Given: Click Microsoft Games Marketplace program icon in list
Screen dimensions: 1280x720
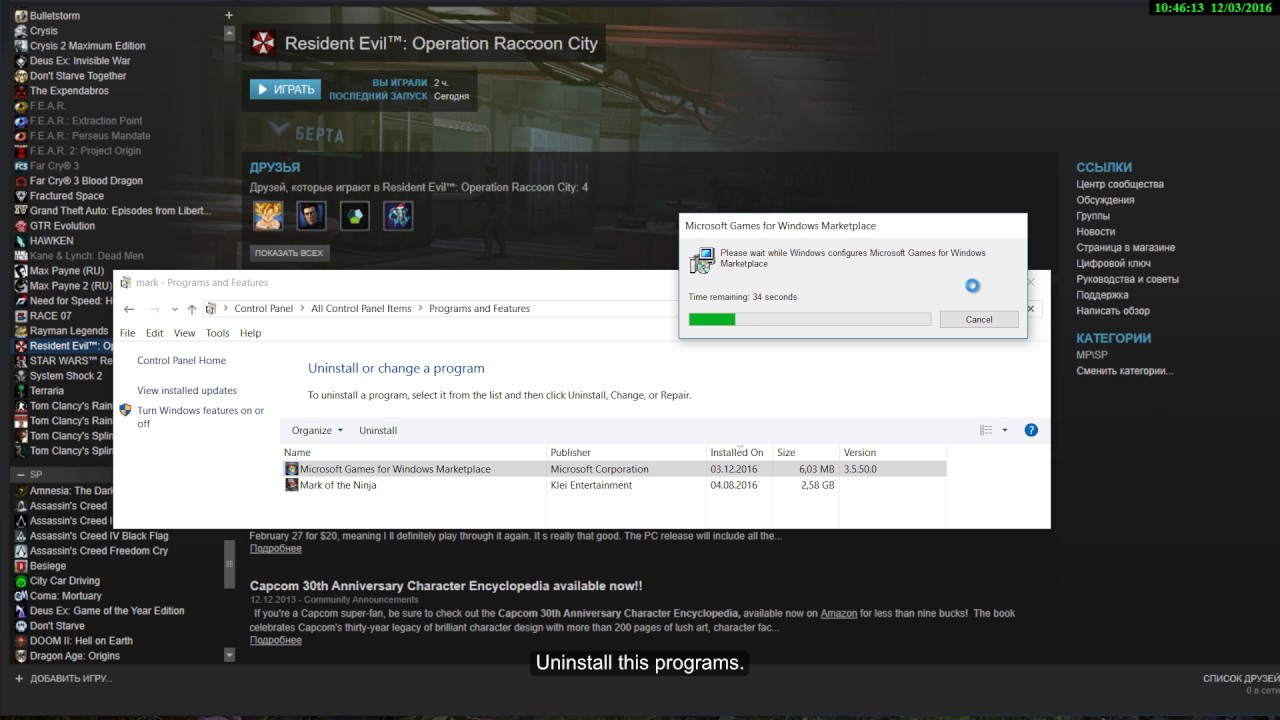Looking at the screenshot, I should (x=291, y=469).
